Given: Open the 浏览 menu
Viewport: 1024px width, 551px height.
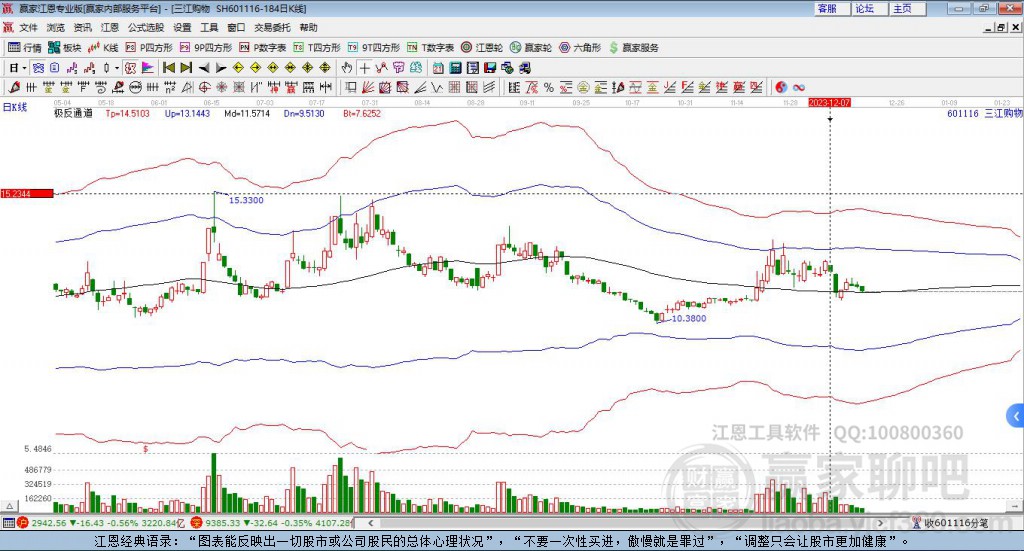Looking at the screenshot, I should (x=56, y=27).
